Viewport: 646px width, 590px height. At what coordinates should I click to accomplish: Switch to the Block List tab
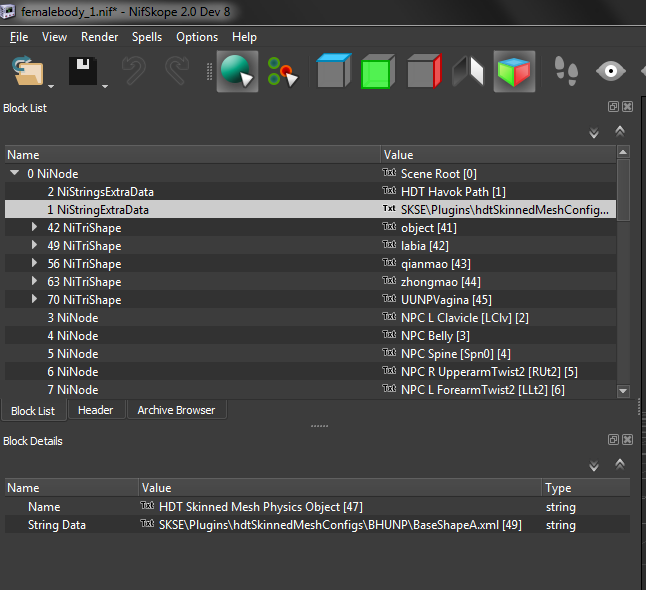33,411
